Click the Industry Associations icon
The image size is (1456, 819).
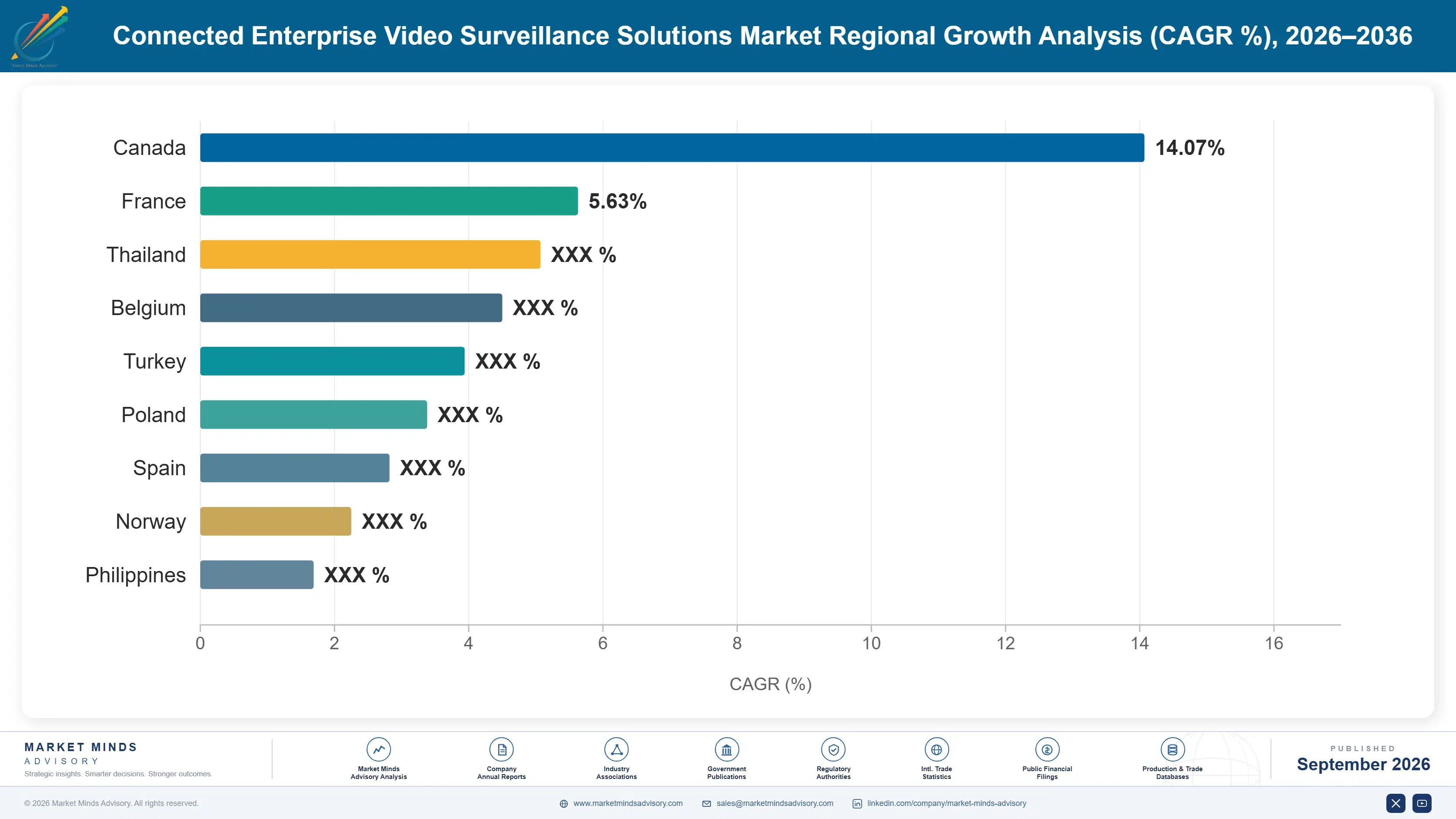pyautogui.click(x=617, y=749)
